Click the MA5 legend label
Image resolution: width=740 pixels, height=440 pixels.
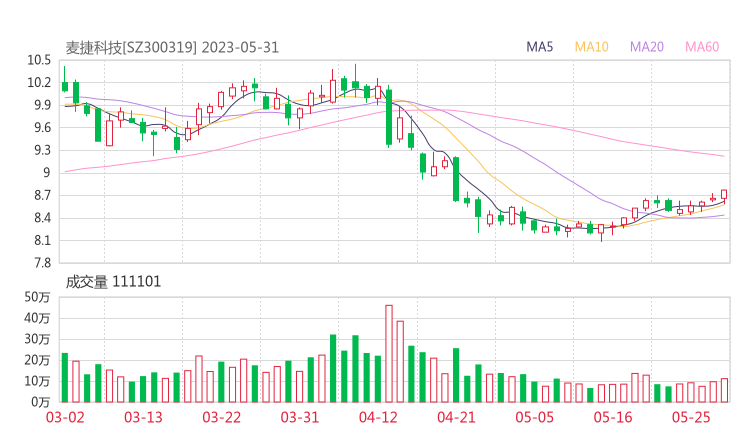pyautogui.click(x=539, y=47)
